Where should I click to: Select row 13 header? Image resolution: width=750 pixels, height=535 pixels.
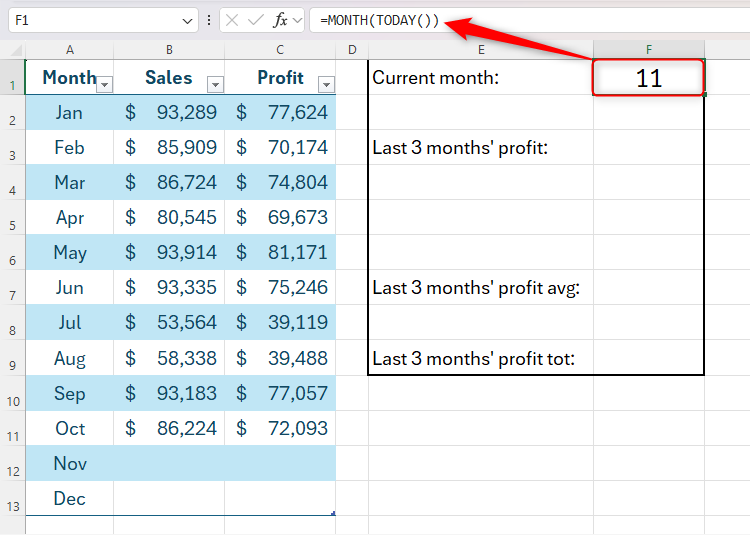tap(12, 499)
